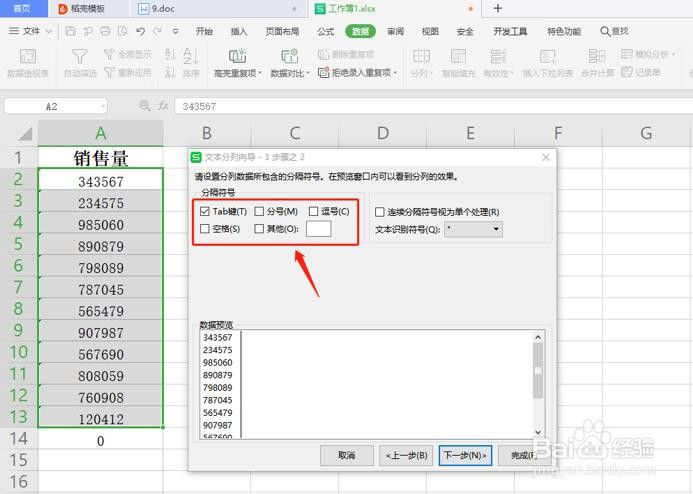Screen dimensions: 693x494
Task: Click the fx insert function icon
Action: point(164,106)
